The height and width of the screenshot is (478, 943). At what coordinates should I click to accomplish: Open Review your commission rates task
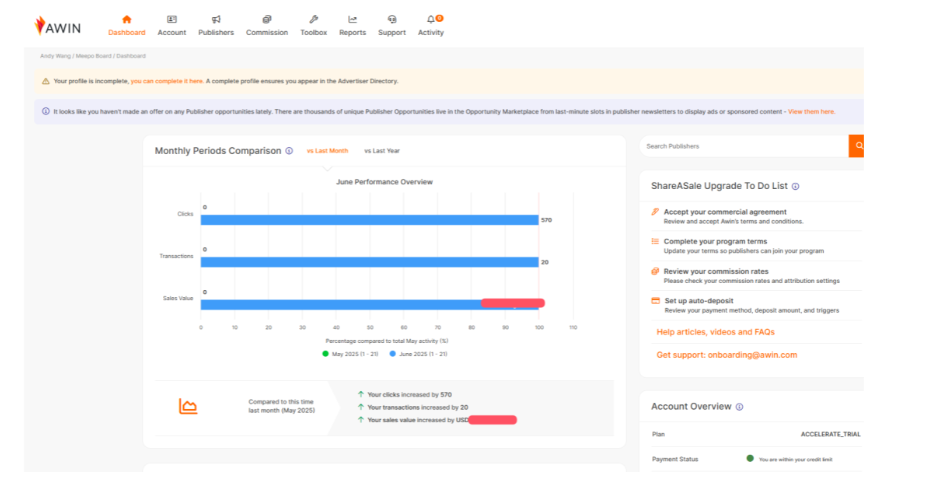716,271
